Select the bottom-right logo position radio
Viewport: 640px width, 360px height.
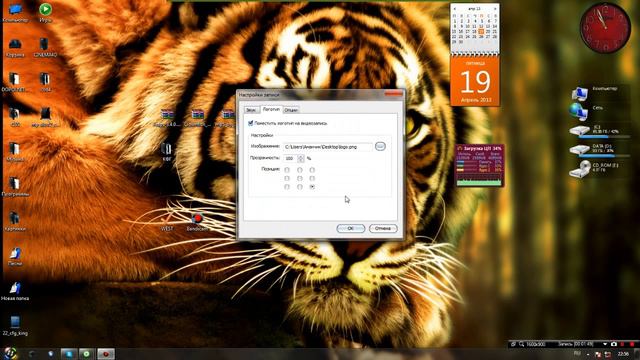(x=312, y=187)
